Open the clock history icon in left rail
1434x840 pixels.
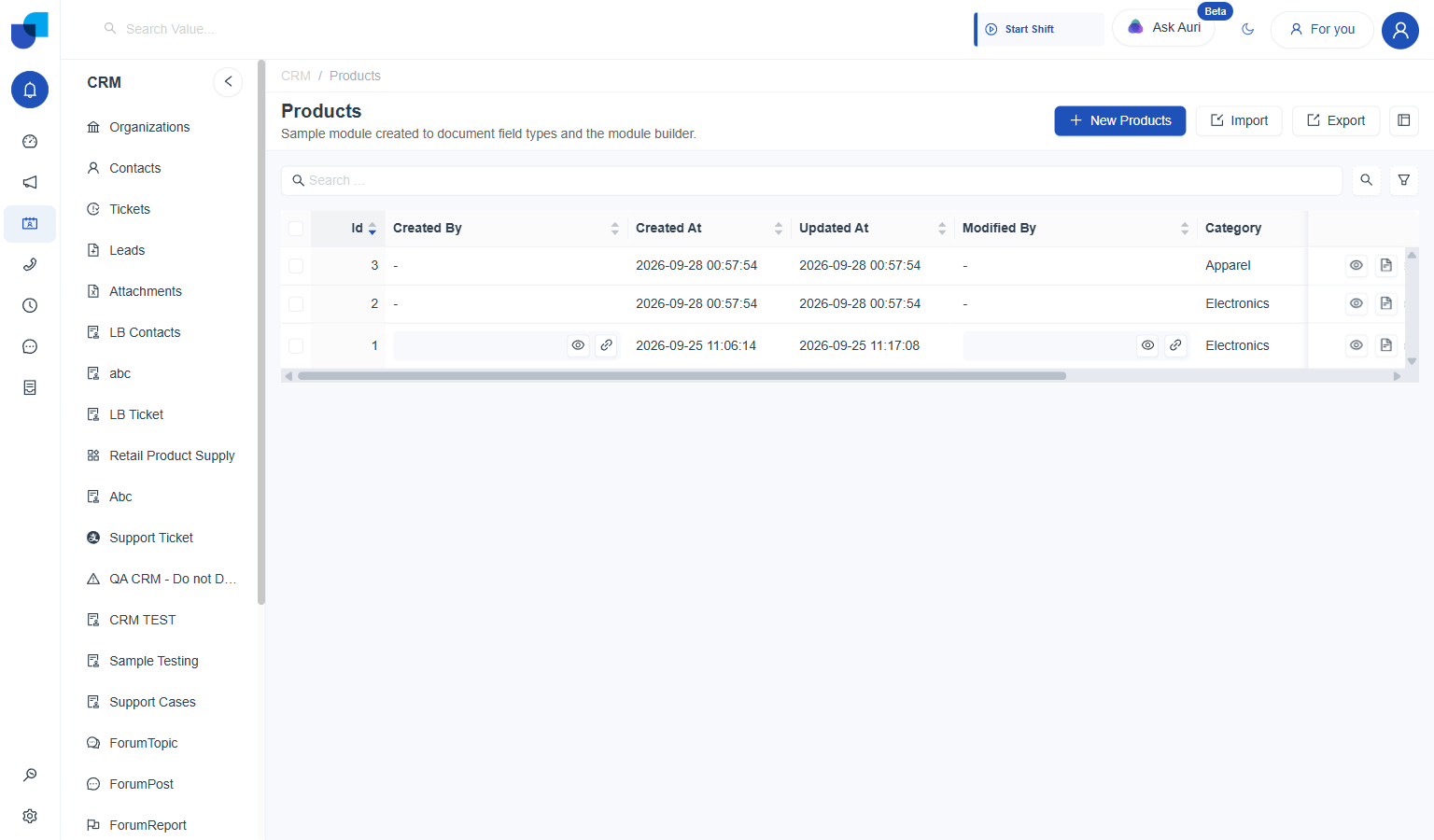[x=30, y=305]
